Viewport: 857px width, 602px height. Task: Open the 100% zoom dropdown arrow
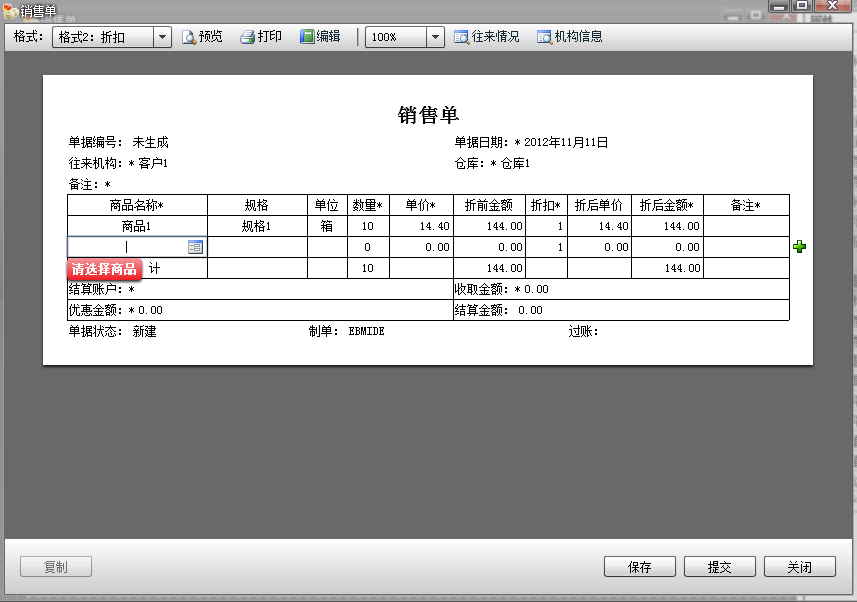[435, 37]
